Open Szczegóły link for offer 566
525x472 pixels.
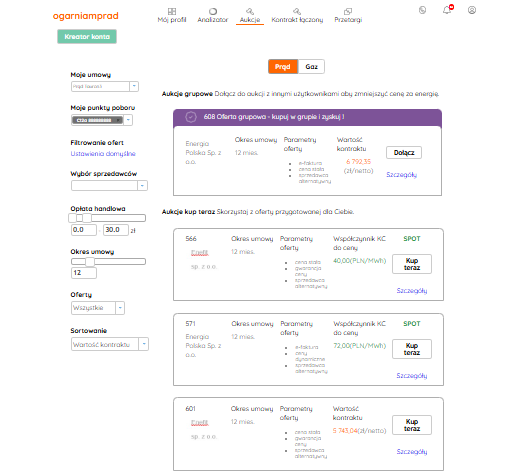(412, 291)
